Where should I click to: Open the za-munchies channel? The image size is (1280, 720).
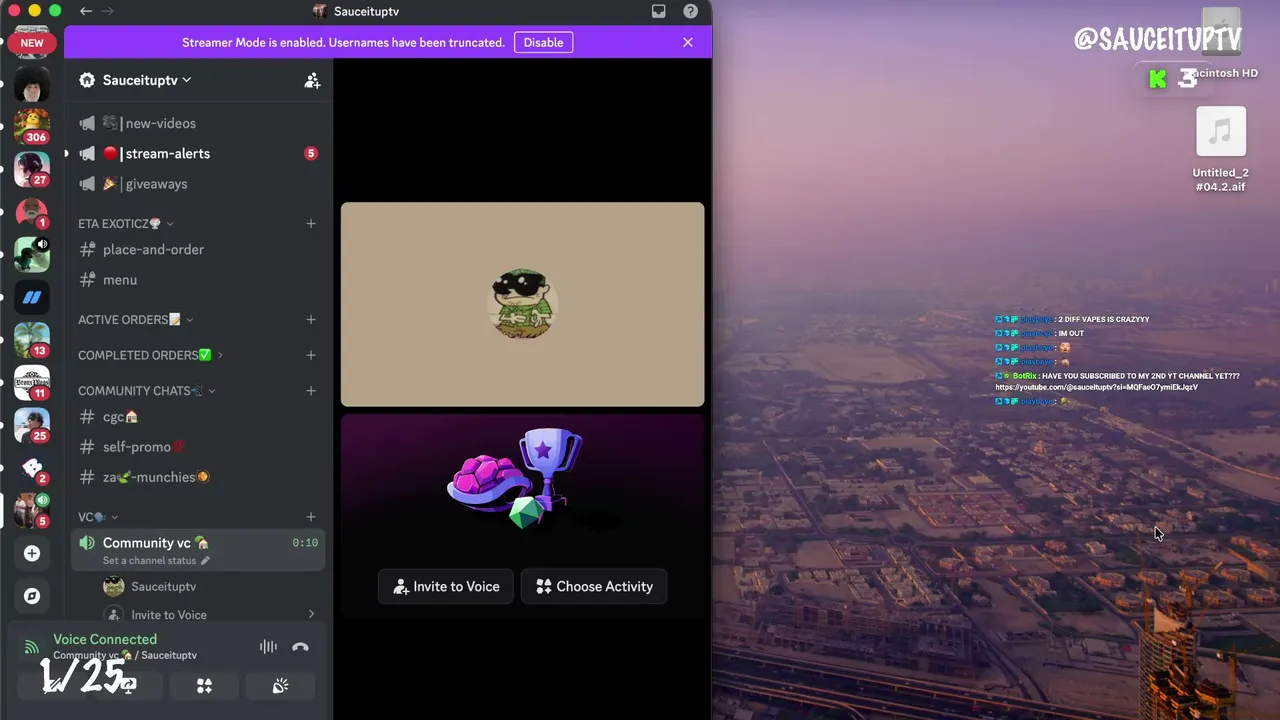(198, 477)
